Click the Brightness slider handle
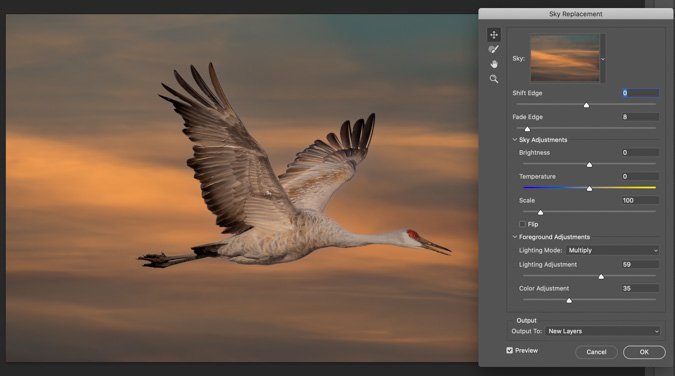The width and height of the screenshot is (675, 376). [x=589, y=165]
